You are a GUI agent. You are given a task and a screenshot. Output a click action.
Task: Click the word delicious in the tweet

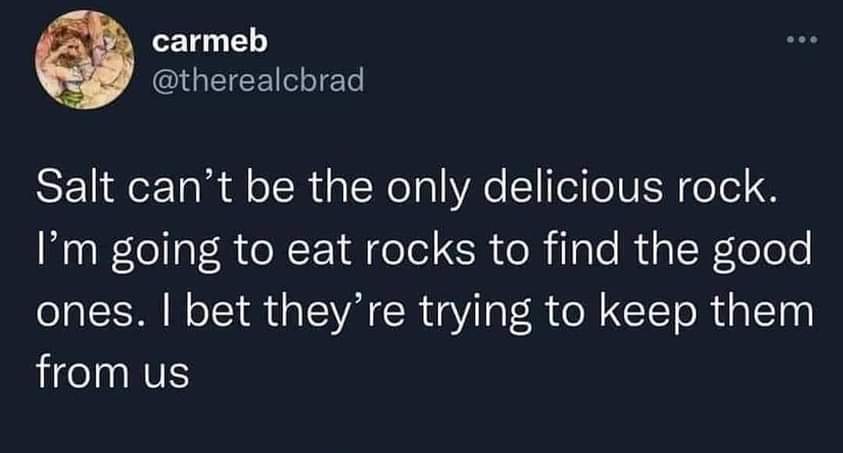(573, 186)
